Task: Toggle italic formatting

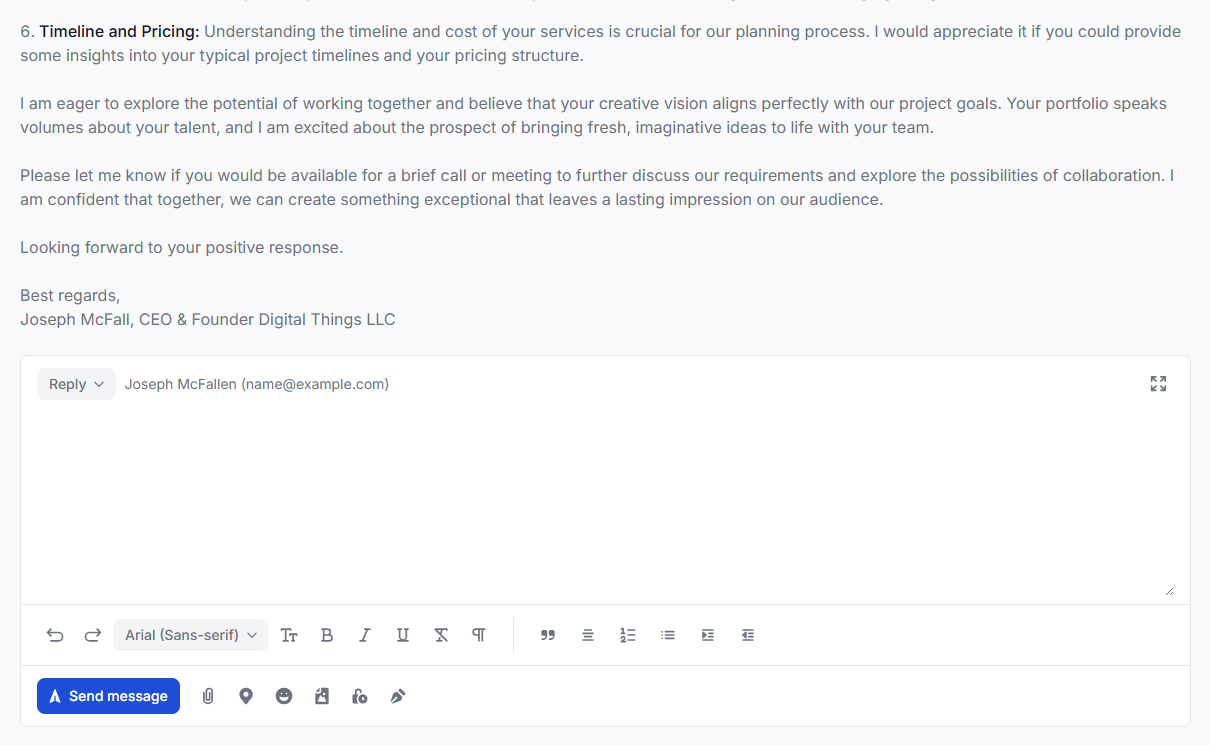Action: pyautogui.click(x=365, y=635)
